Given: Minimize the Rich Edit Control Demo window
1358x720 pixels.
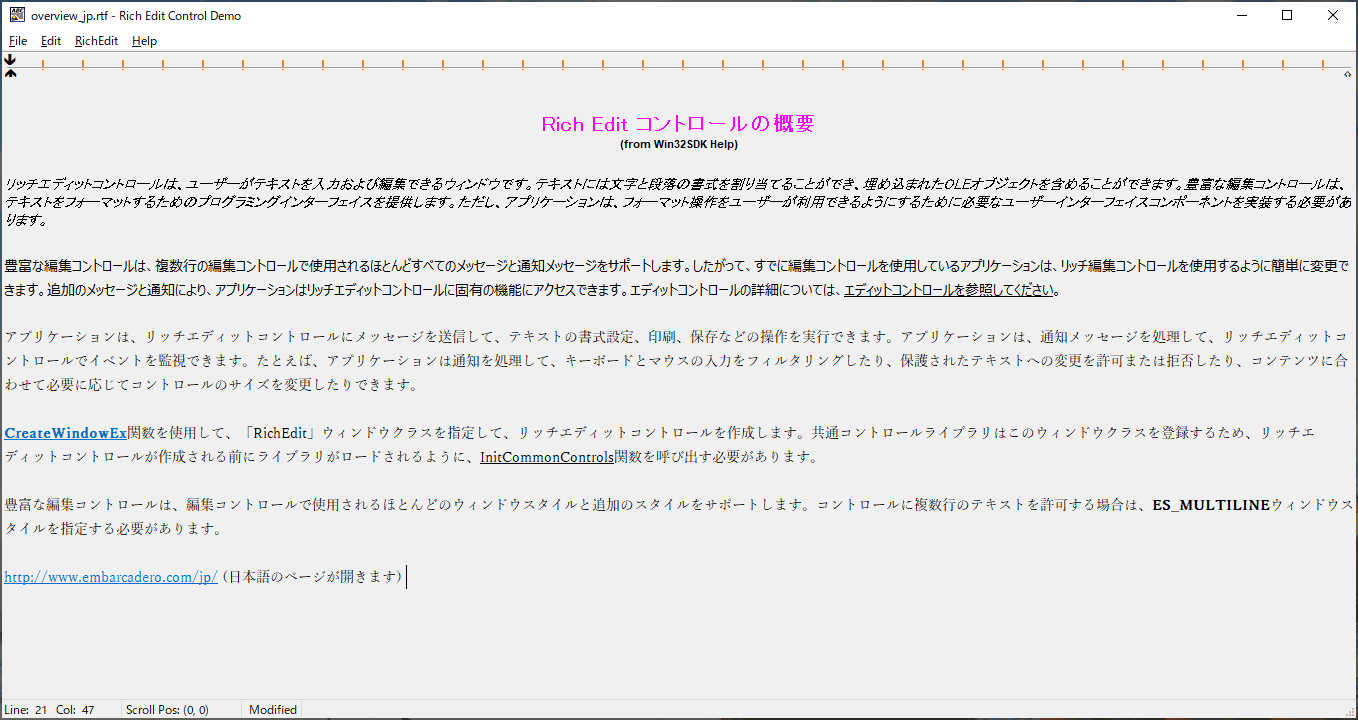Looking at the screenshot, I should 1241,15.
